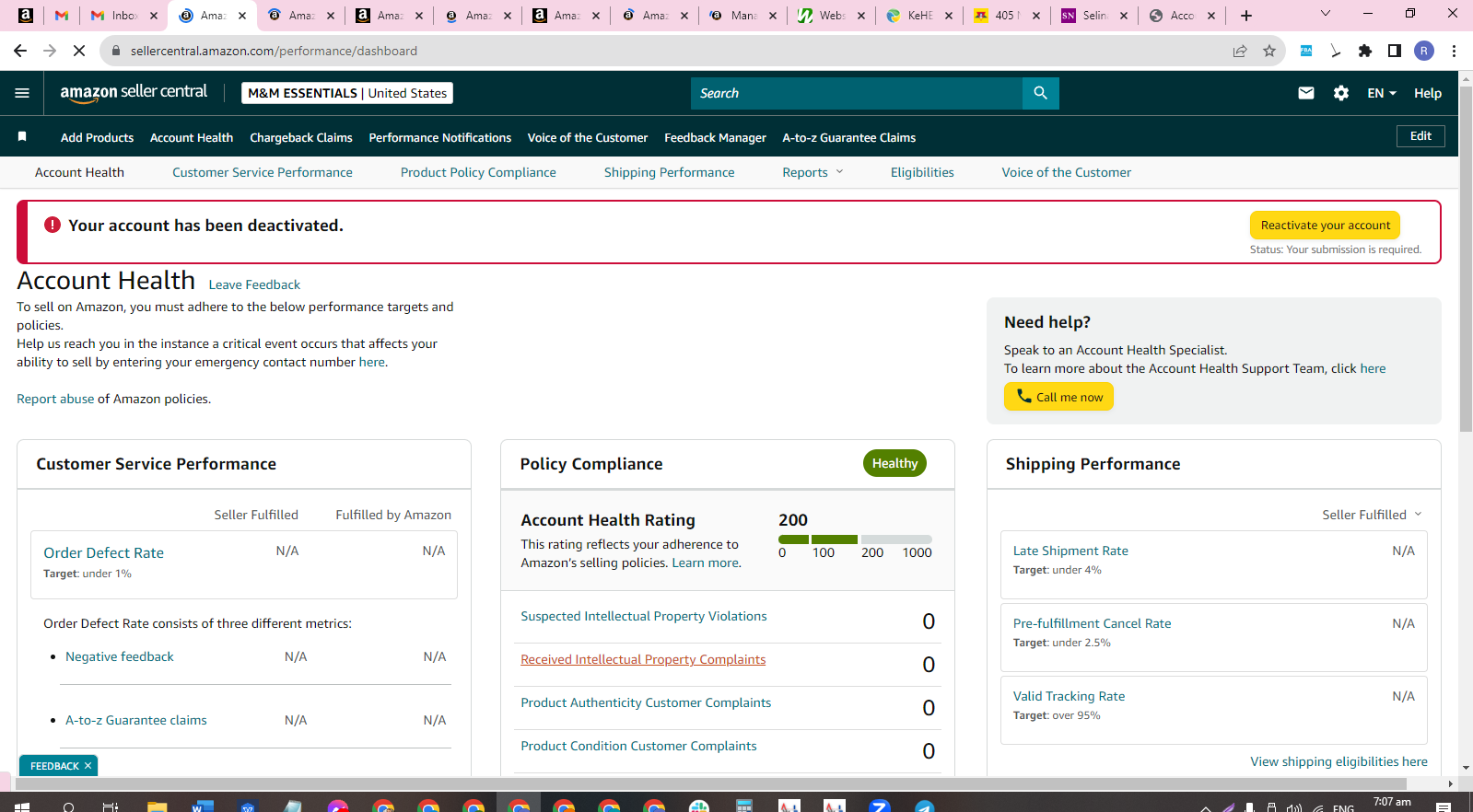Bookmark this page with the star icon
Viewport: 1473px width, 812px height.
[x=1269, y=51]
